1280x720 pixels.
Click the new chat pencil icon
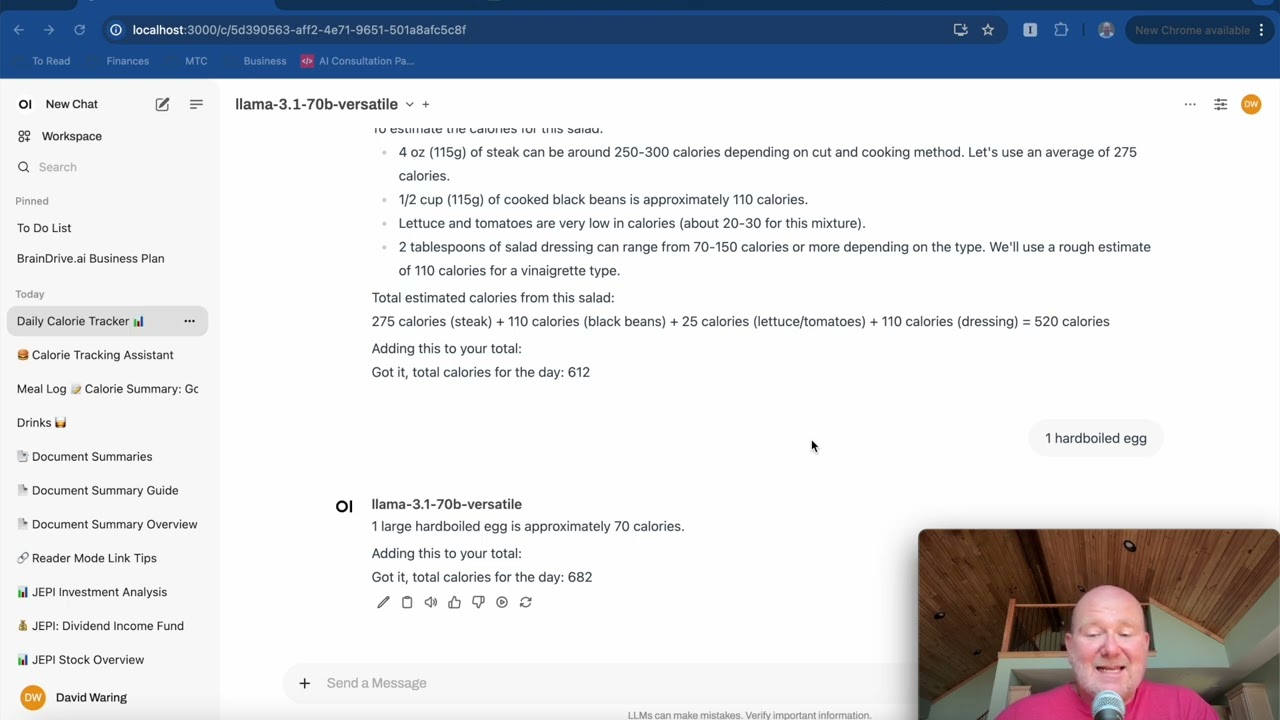tap(162, 104)
